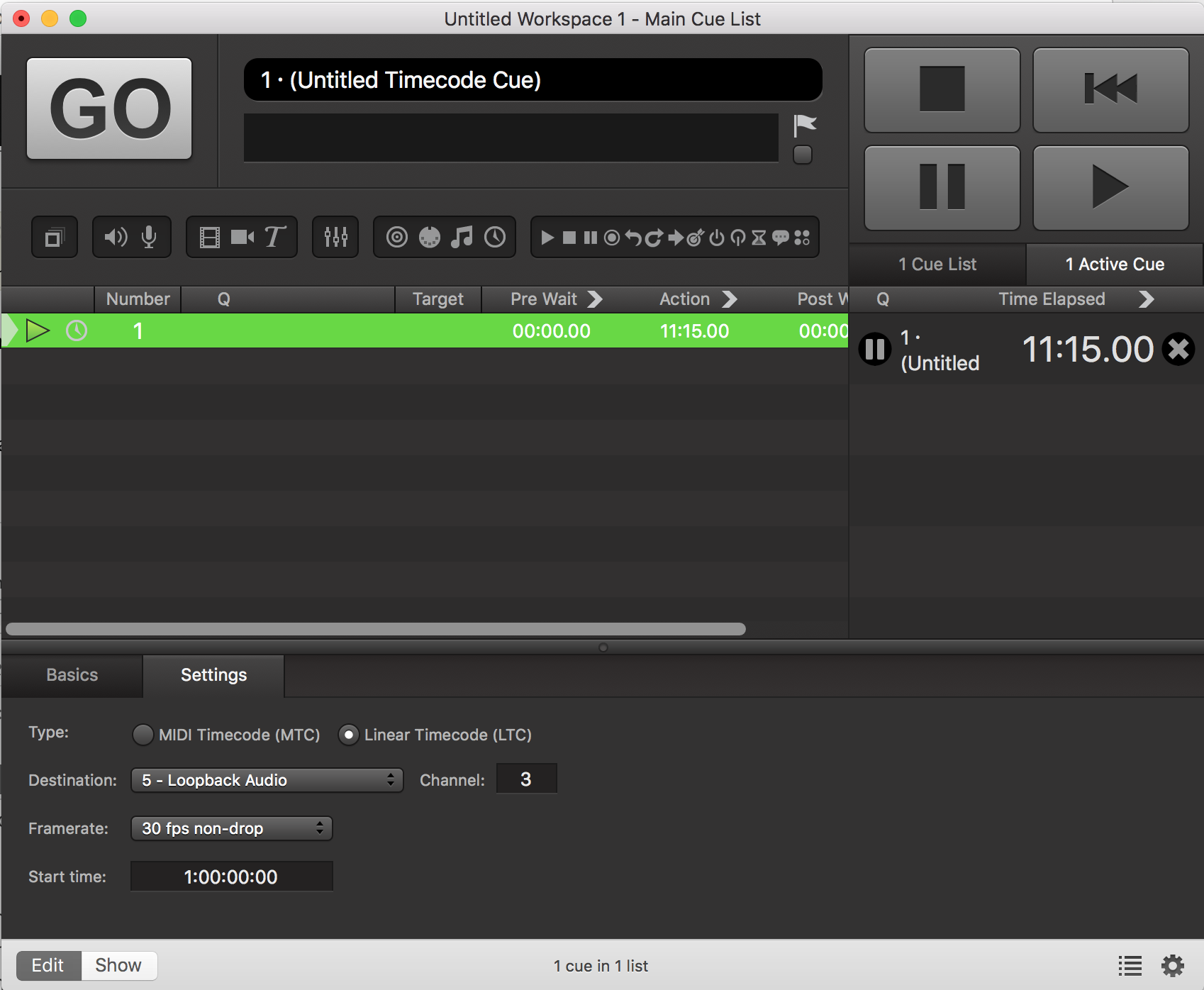Add a Mic cue from the toolbar

click(149, 237)
